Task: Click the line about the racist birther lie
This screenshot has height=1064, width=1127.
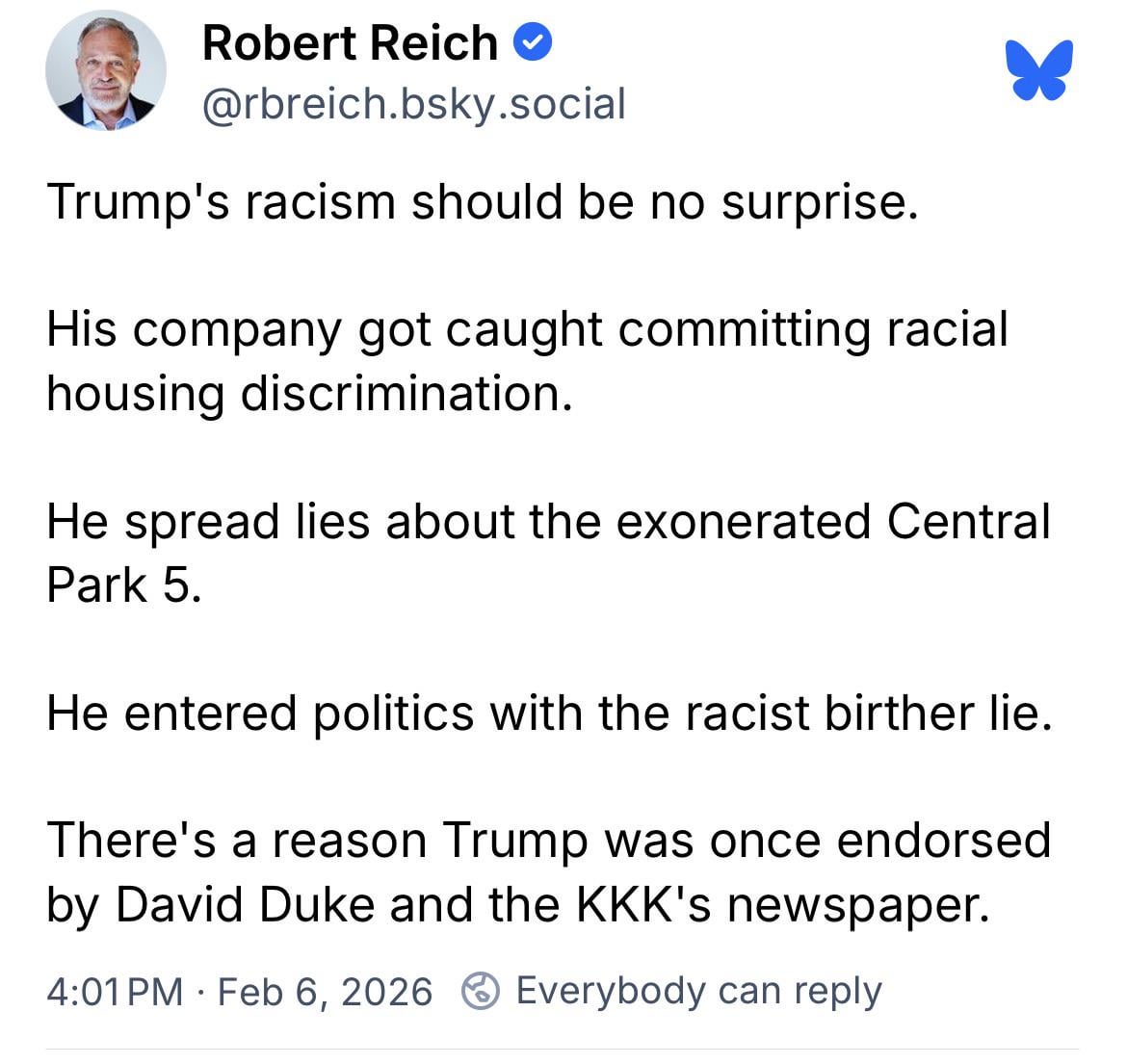Action: coord(548,713)
